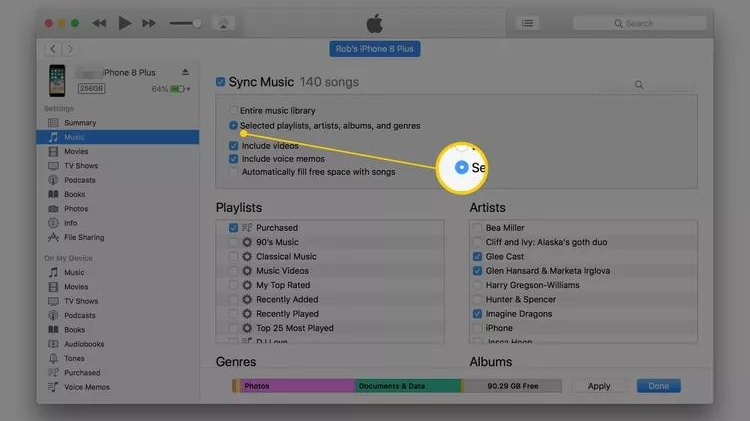Check the Bea Miller artist
This screenshot has width=750, height=421.
point(477,228)
